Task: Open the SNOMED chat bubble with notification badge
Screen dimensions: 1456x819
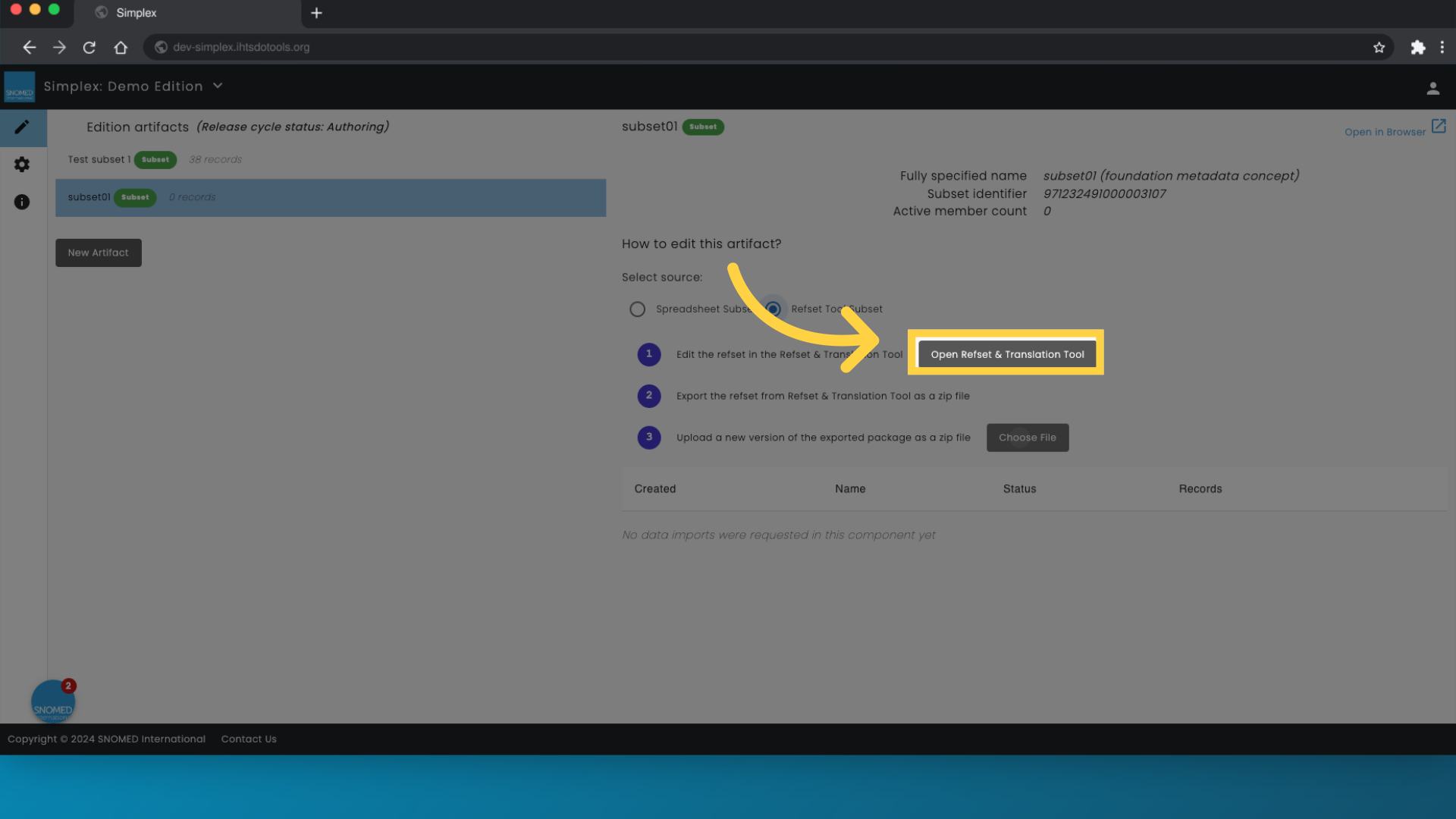Action: [x=53, y=701]
